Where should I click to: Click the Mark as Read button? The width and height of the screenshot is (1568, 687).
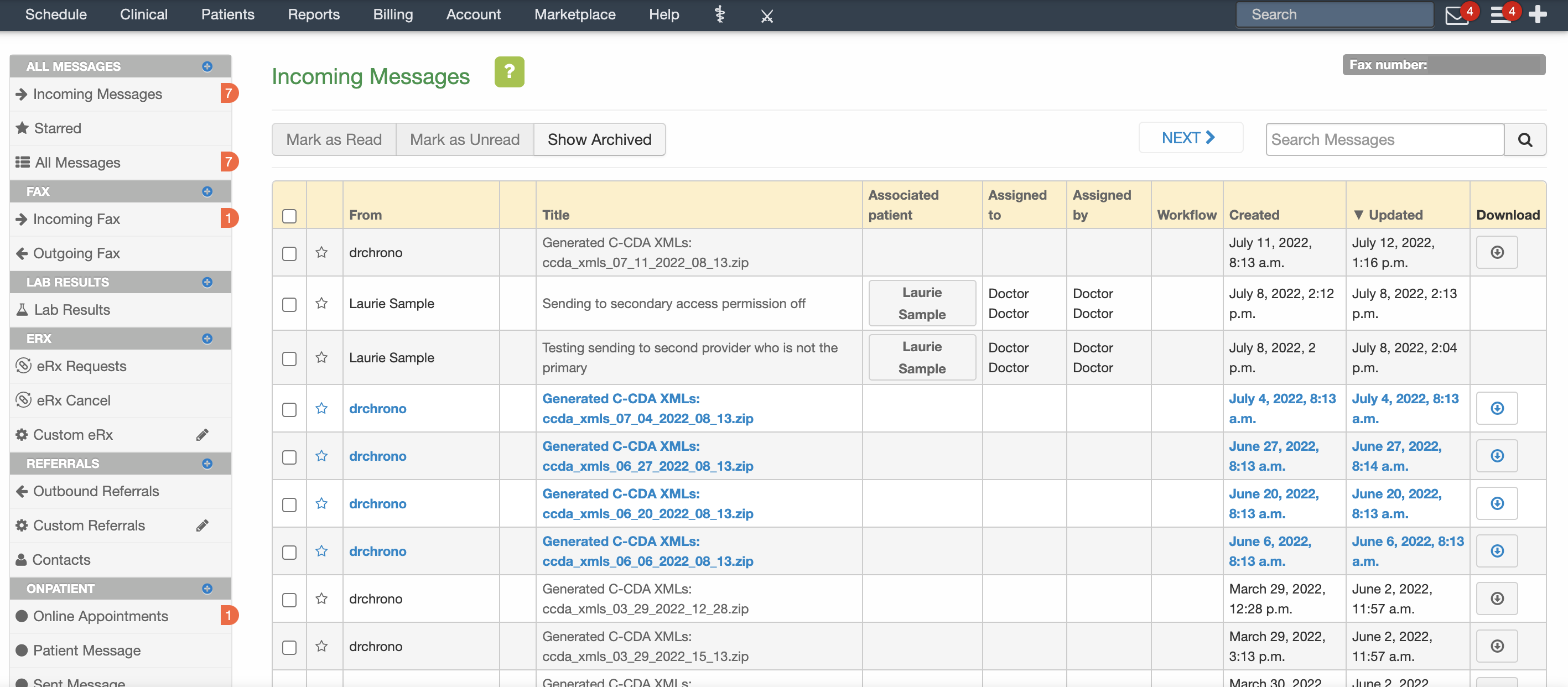pyautogui.click(x=334, y=139)
